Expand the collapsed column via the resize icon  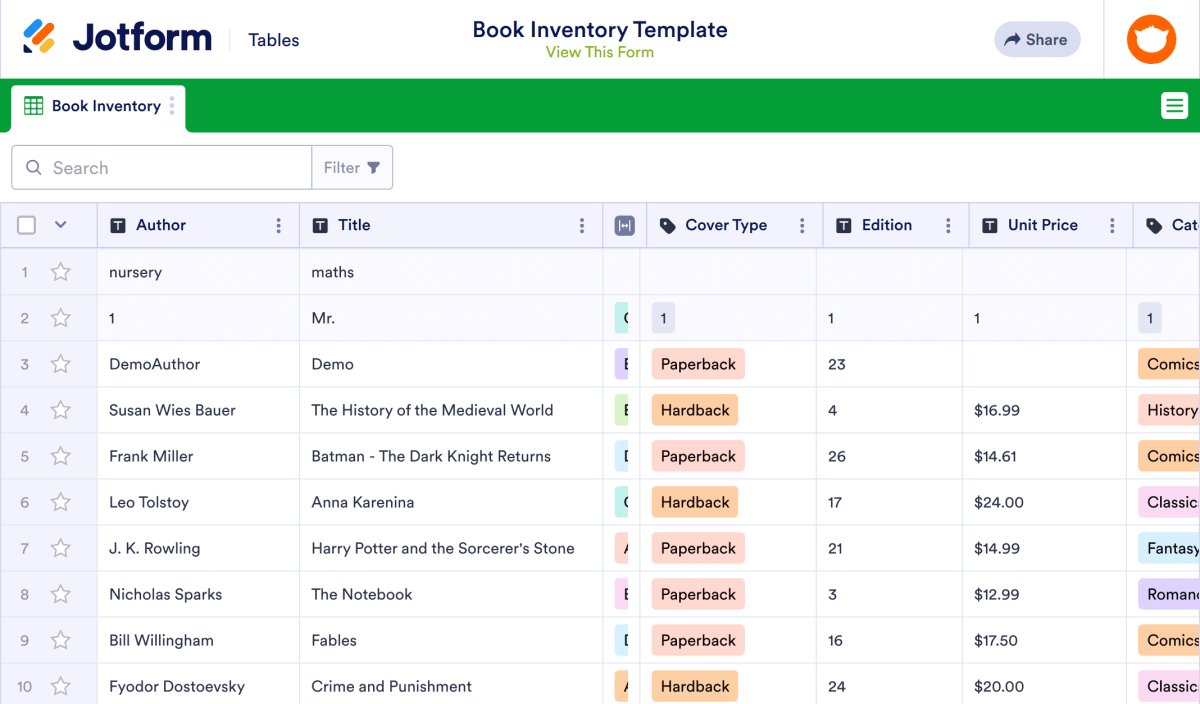click(624, 225)
